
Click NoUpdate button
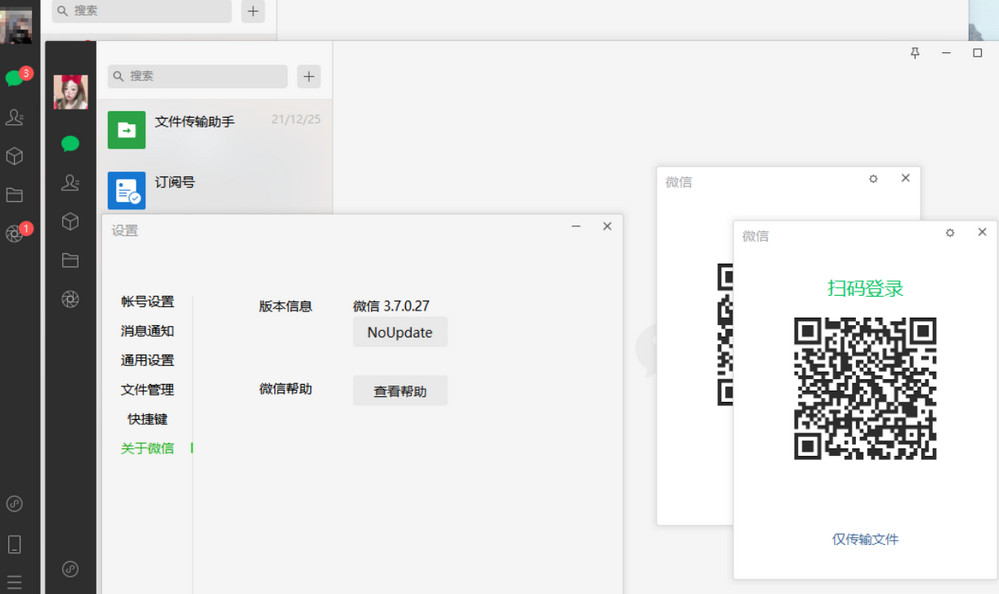click(400, 332)
